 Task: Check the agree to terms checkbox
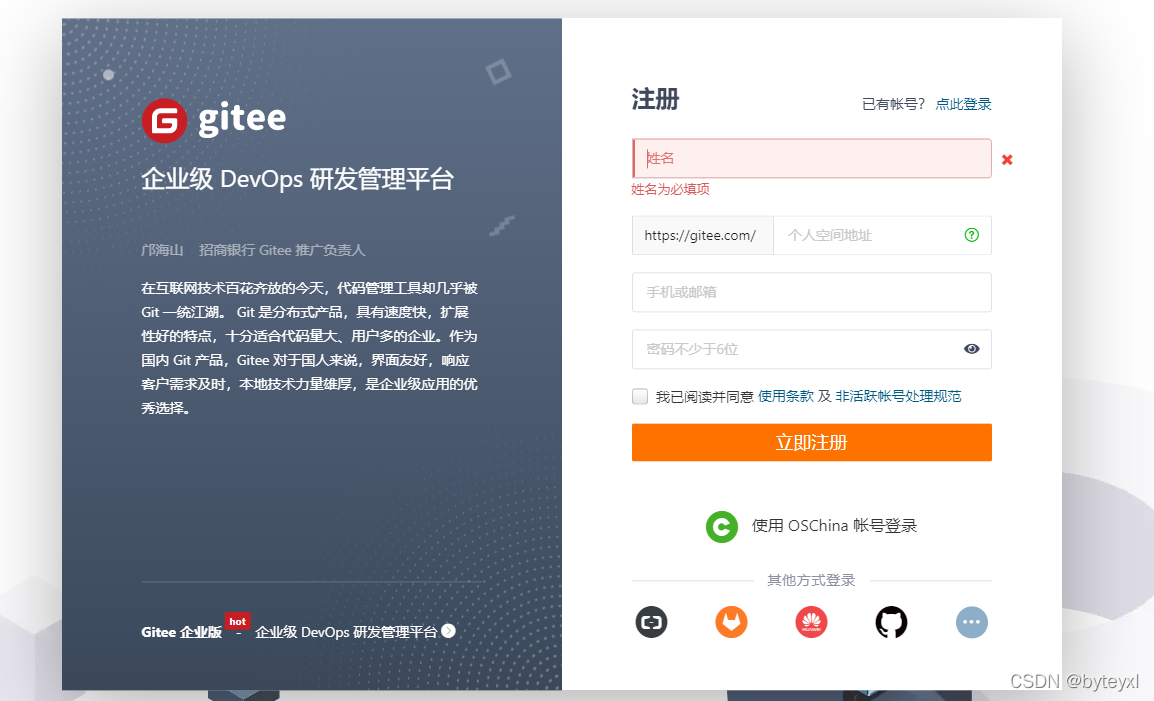pos(640,396)
